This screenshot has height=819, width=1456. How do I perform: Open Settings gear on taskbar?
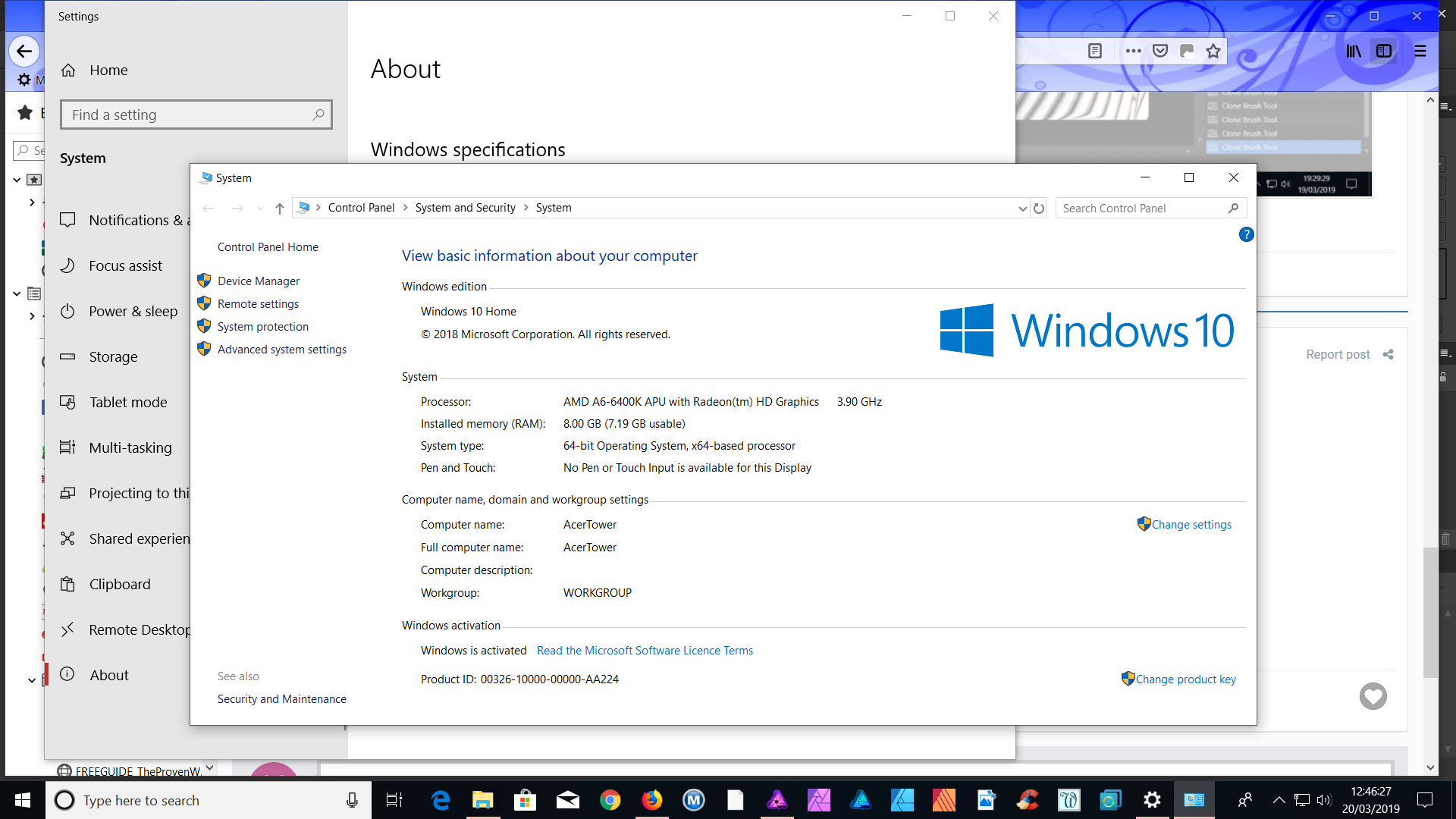(x=1152, y=800)
